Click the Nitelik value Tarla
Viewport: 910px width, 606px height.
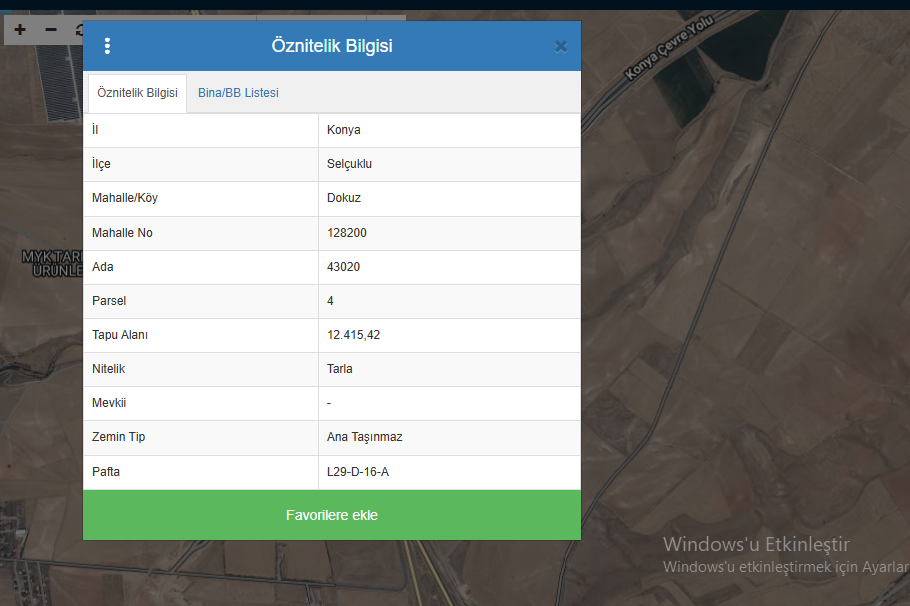(340, 369)
